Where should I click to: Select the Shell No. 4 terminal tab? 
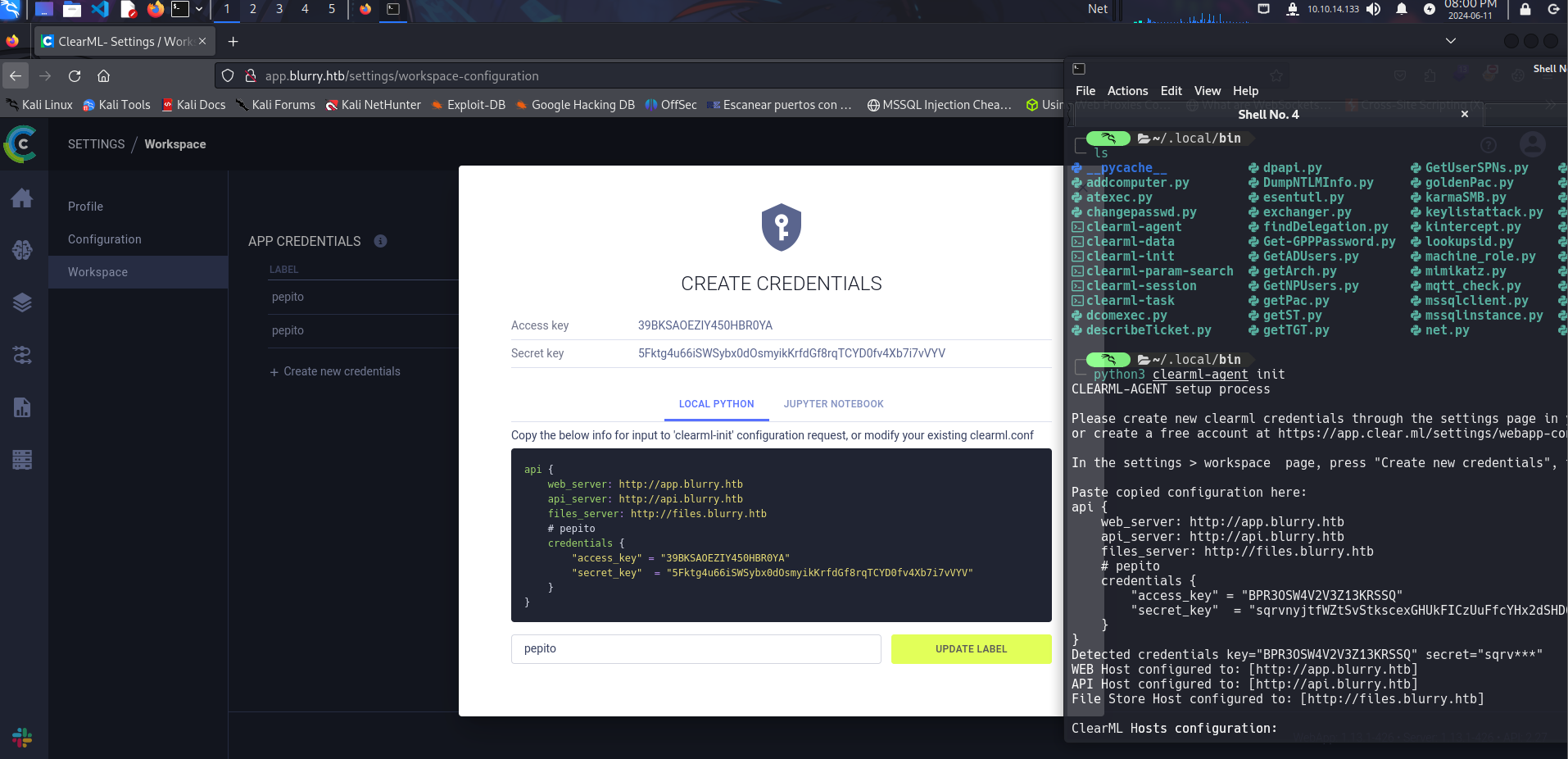[x=1268, y=115]
